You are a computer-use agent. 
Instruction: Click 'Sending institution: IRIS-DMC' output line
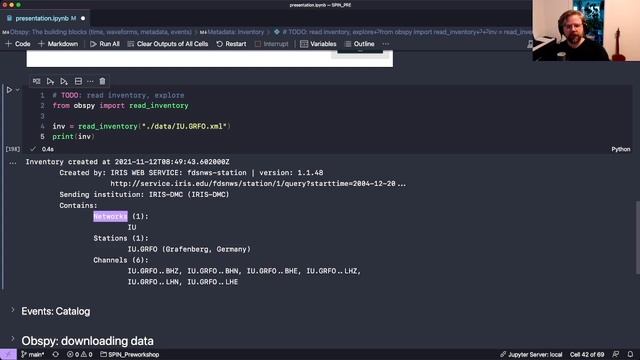tap(144, 195)
